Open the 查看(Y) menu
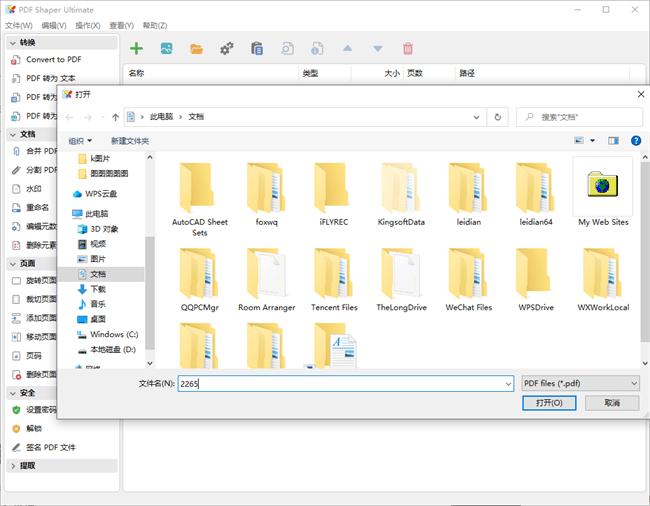This screenshot has width=650, height=506. pos(121,26)
